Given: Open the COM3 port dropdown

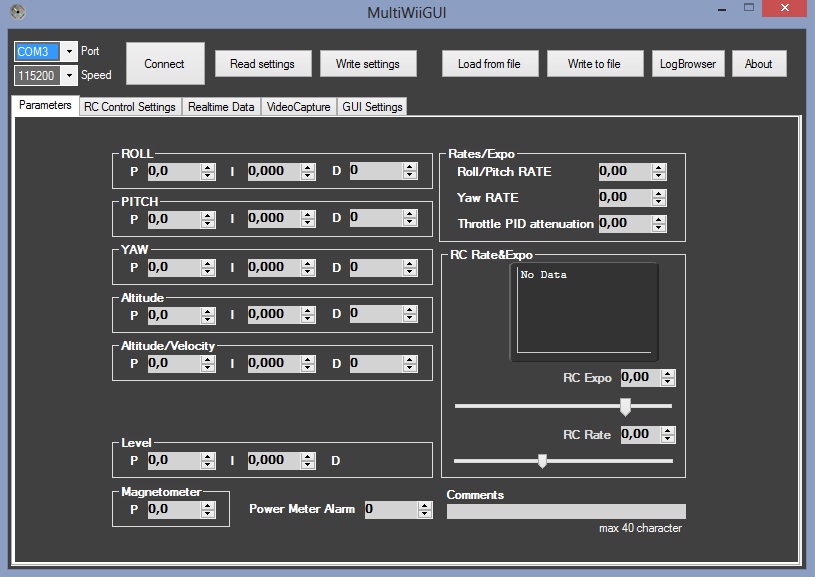Looking at the screenshot, I should [x=69, y=51].
